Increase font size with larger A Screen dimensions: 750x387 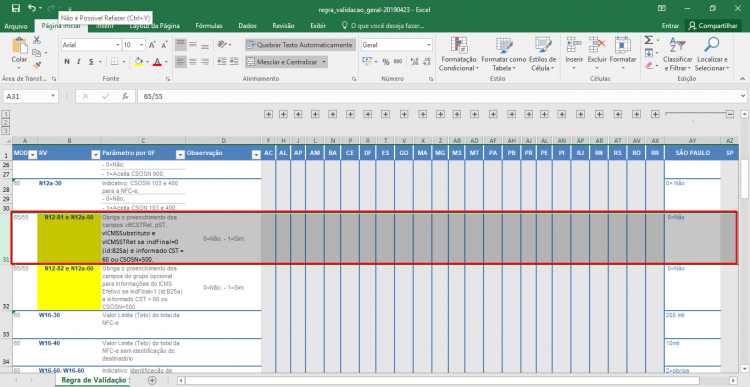click(x=152, y=45)
